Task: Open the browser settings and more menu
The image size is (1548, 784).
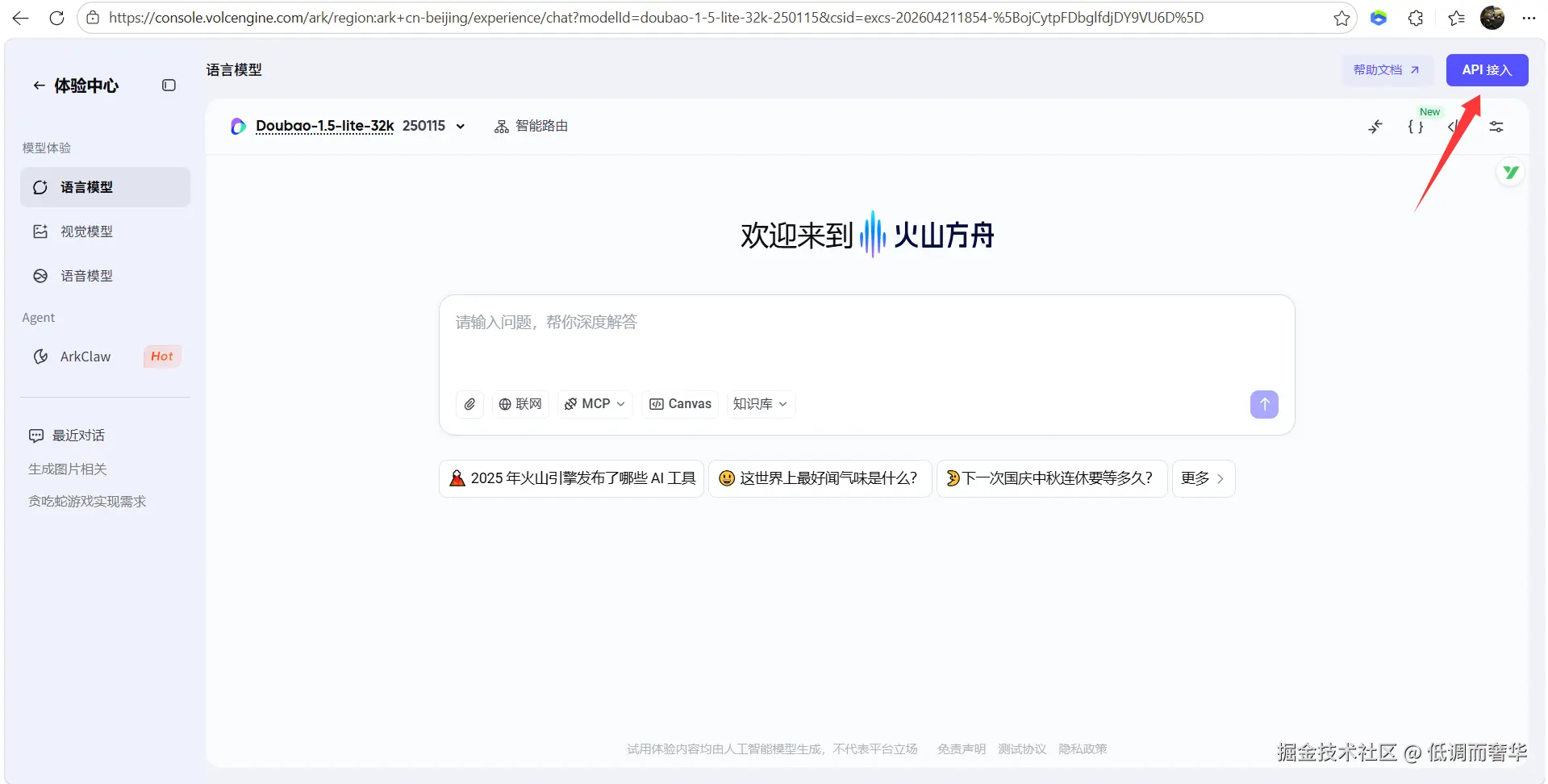Action: click(1529, 18)
